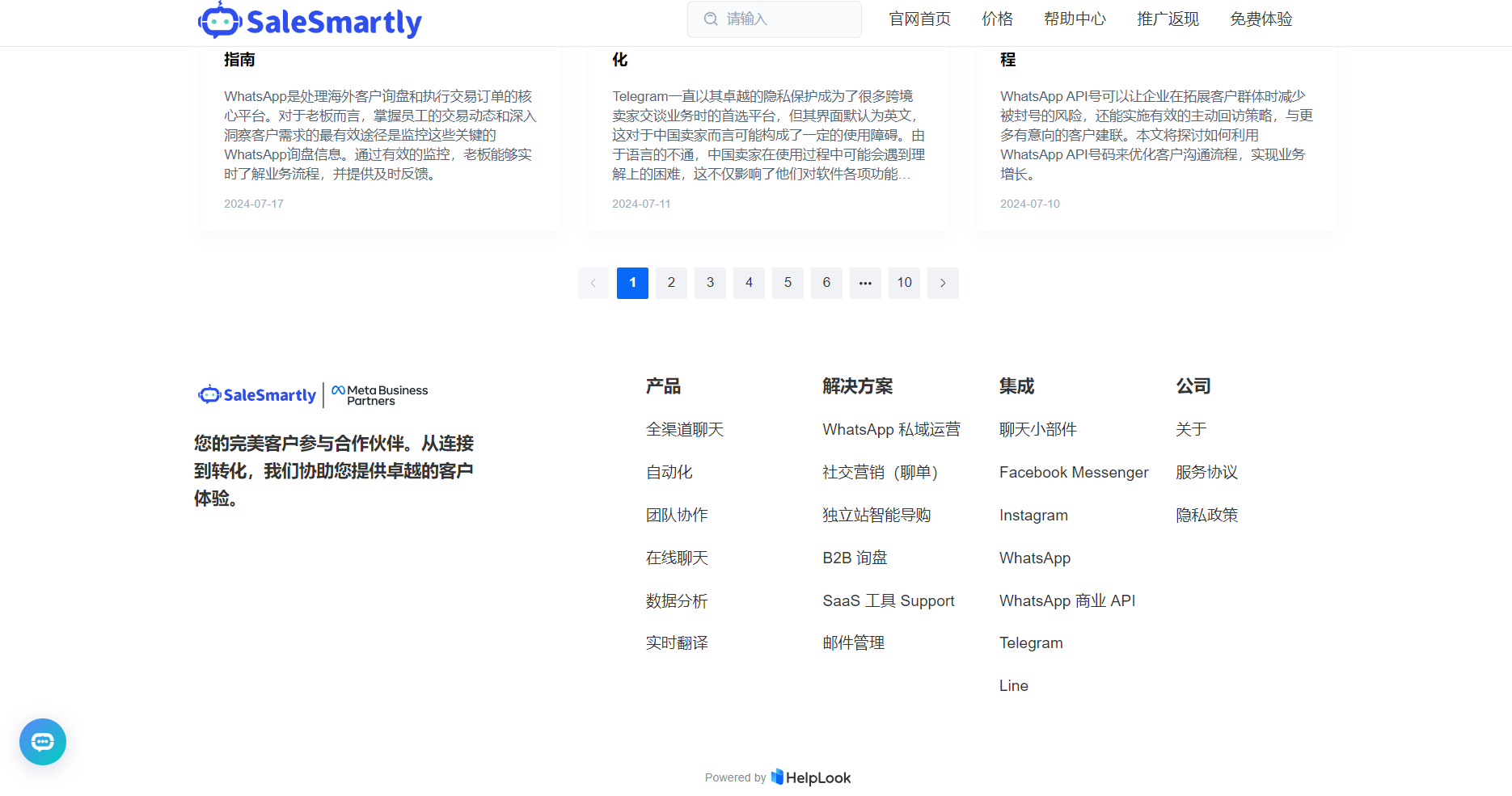Open 邮件管理 link
Screen dimensions: 1512x796
(854, 643)
